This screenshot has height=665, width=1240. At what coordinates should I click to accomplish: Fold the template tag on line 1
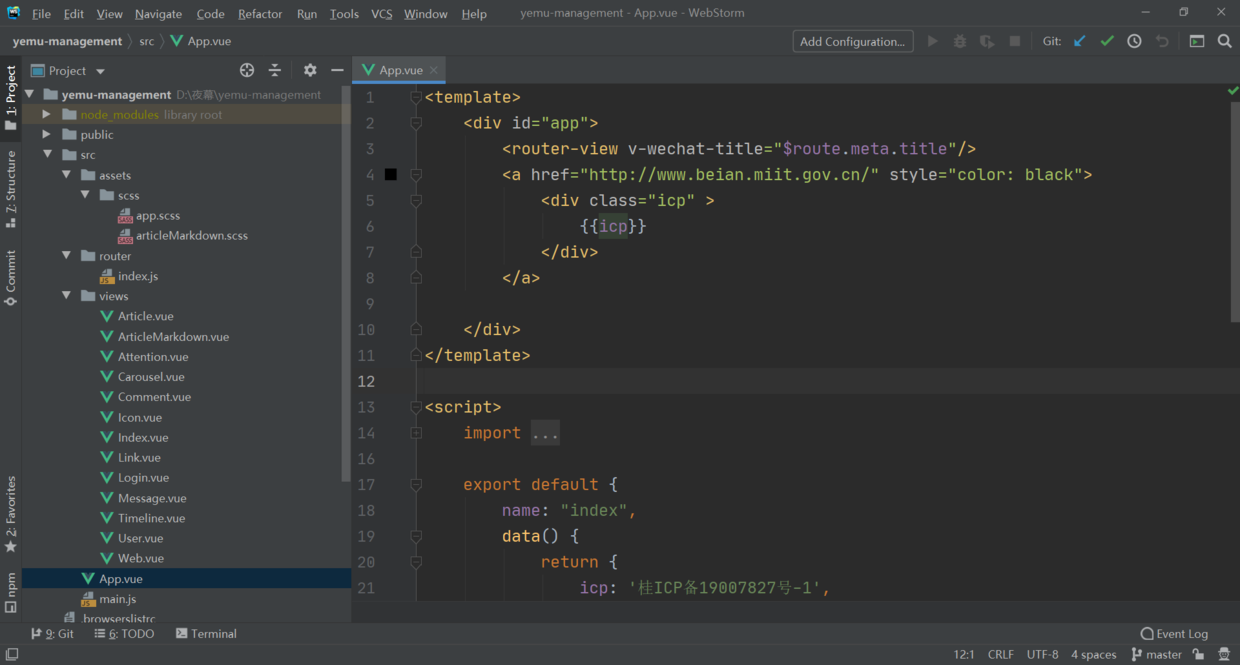pyautogui.click(x=416, y=97)
